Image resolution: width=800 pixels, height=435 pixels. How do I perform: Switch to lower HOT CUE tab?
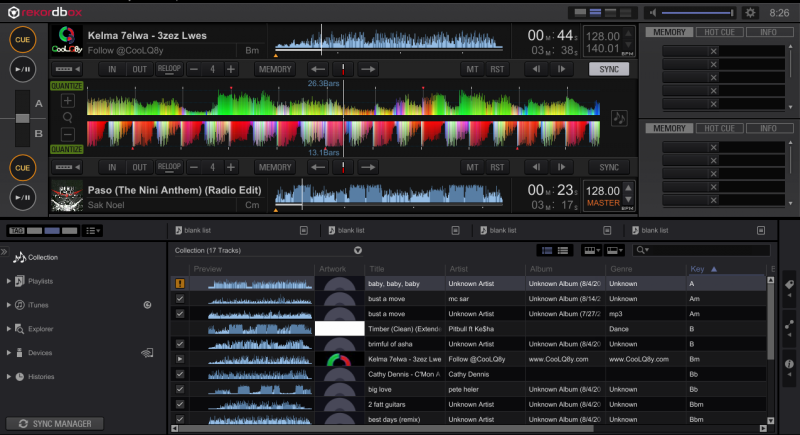(x=719, y=128)
